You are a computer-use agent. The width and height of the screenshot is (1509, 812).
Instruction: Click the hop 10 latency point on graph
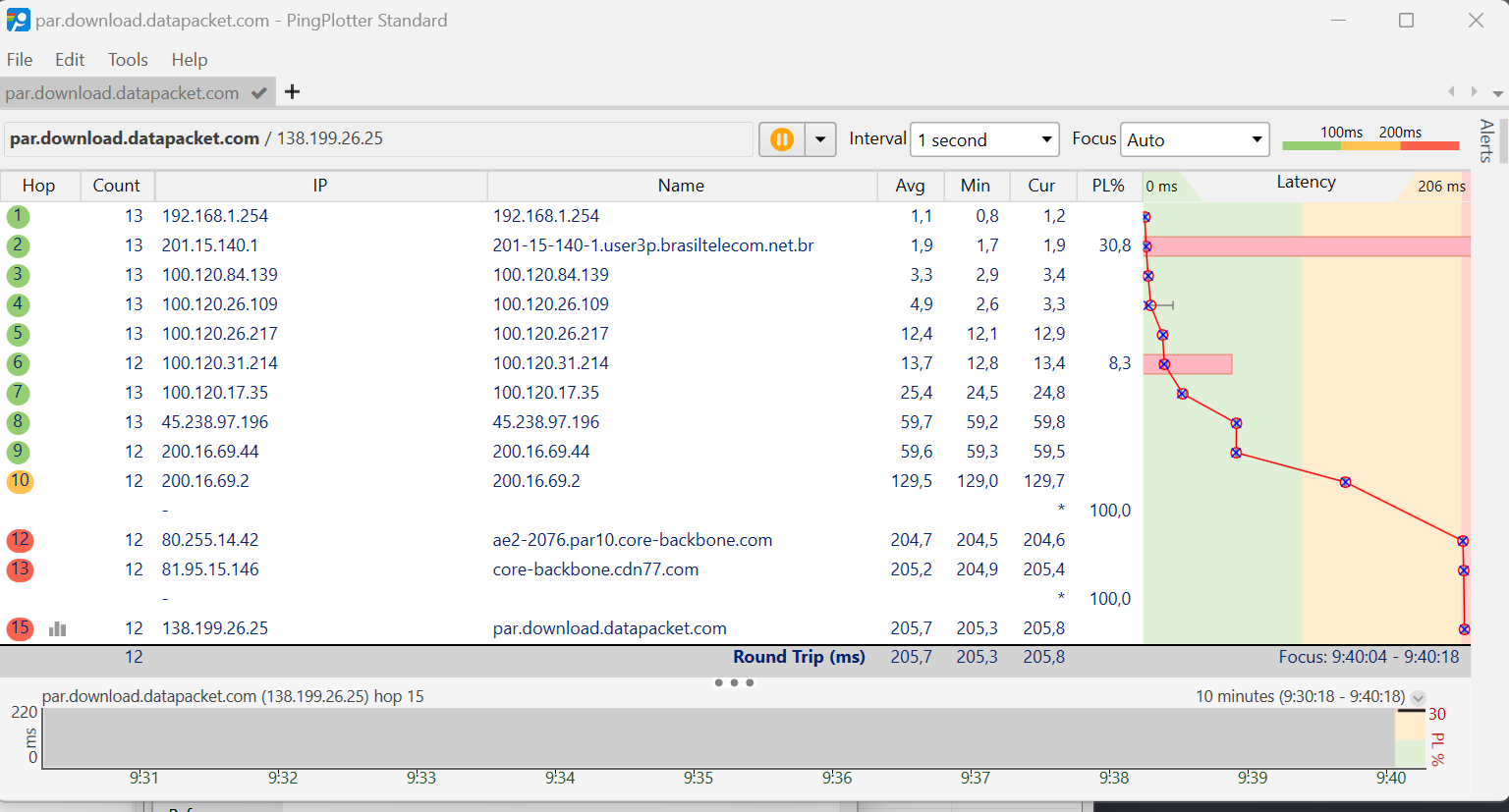[x=1346, y=482]
